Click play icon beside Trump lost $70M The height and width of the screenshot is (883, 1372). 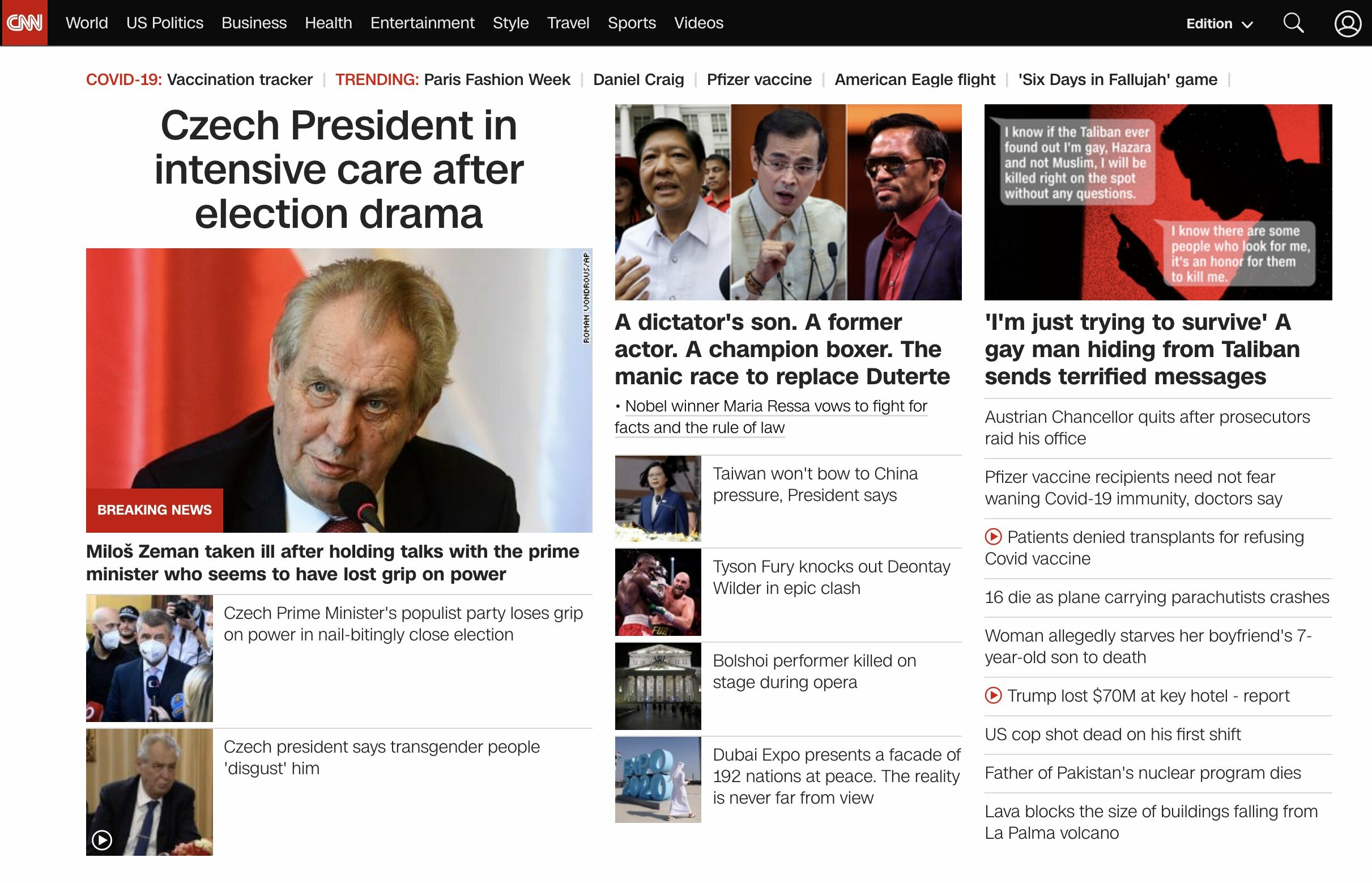click(x=993, y=695)
